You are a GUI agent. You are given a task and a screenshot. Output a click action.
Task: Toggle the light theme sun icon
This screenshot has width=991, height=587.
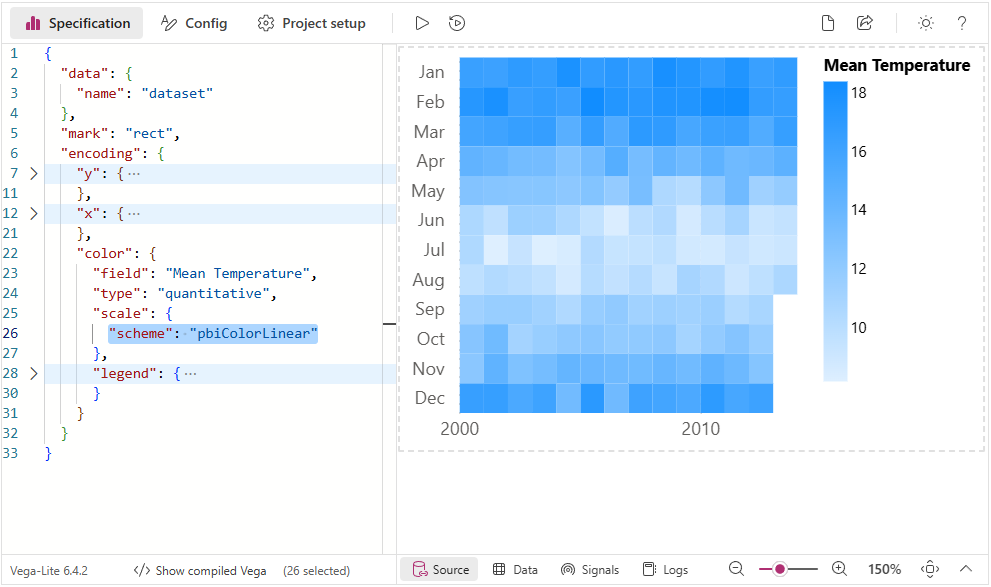925,23
